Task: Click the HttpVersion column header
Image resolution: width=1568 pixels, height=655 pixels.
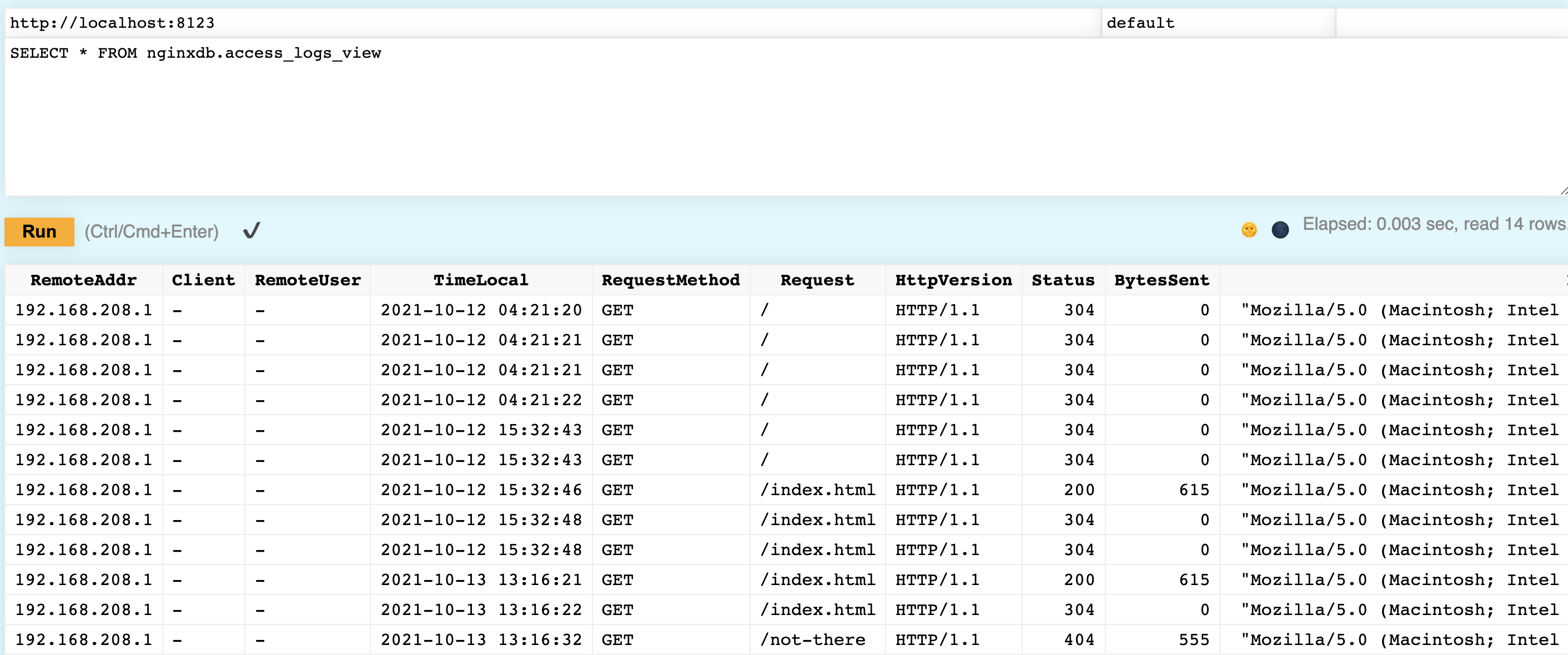Action: pos(953,280)
